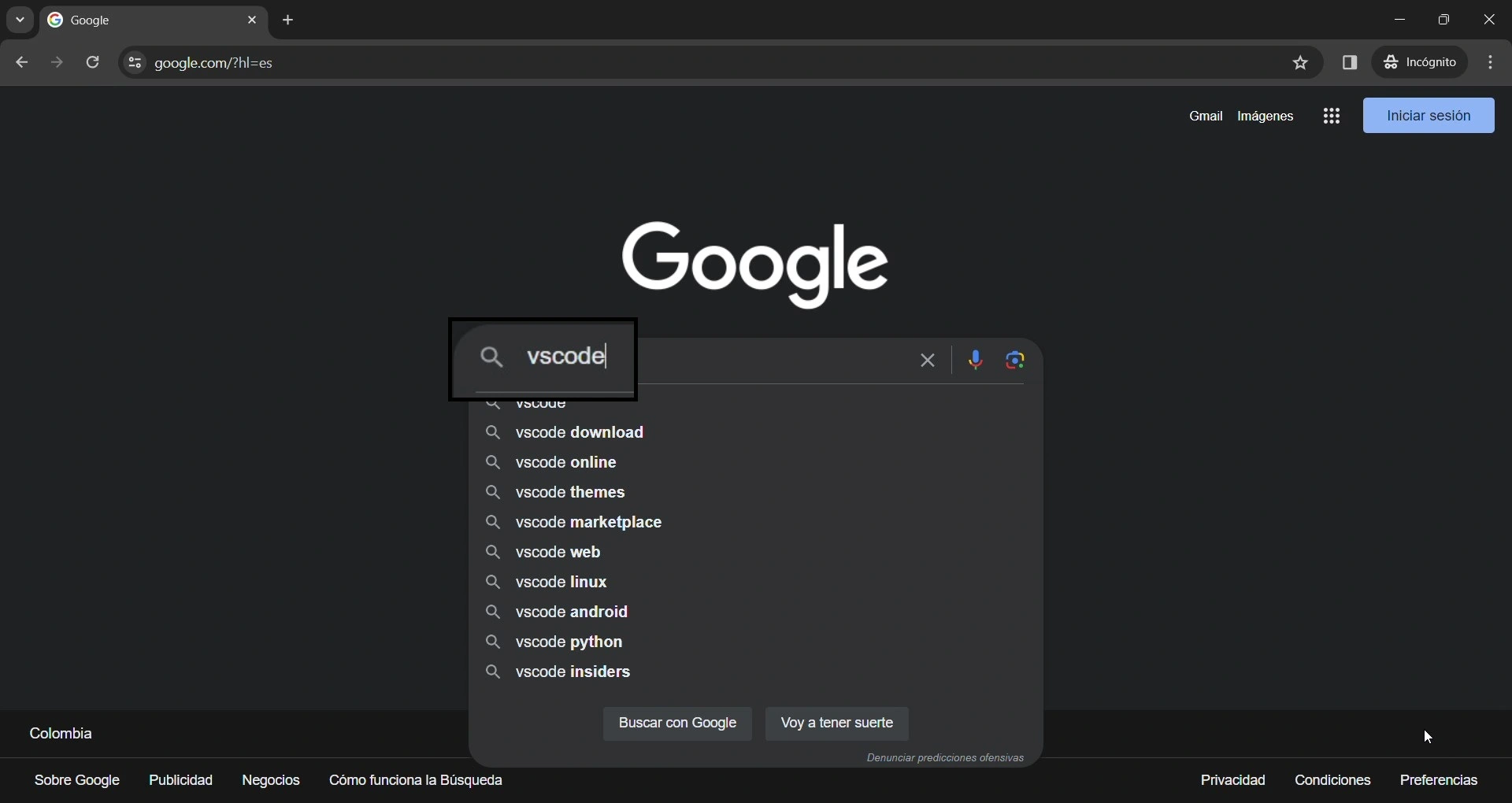Go forward to the next page
Screen dimensions: 1512x803
click(x=57, y=63)
